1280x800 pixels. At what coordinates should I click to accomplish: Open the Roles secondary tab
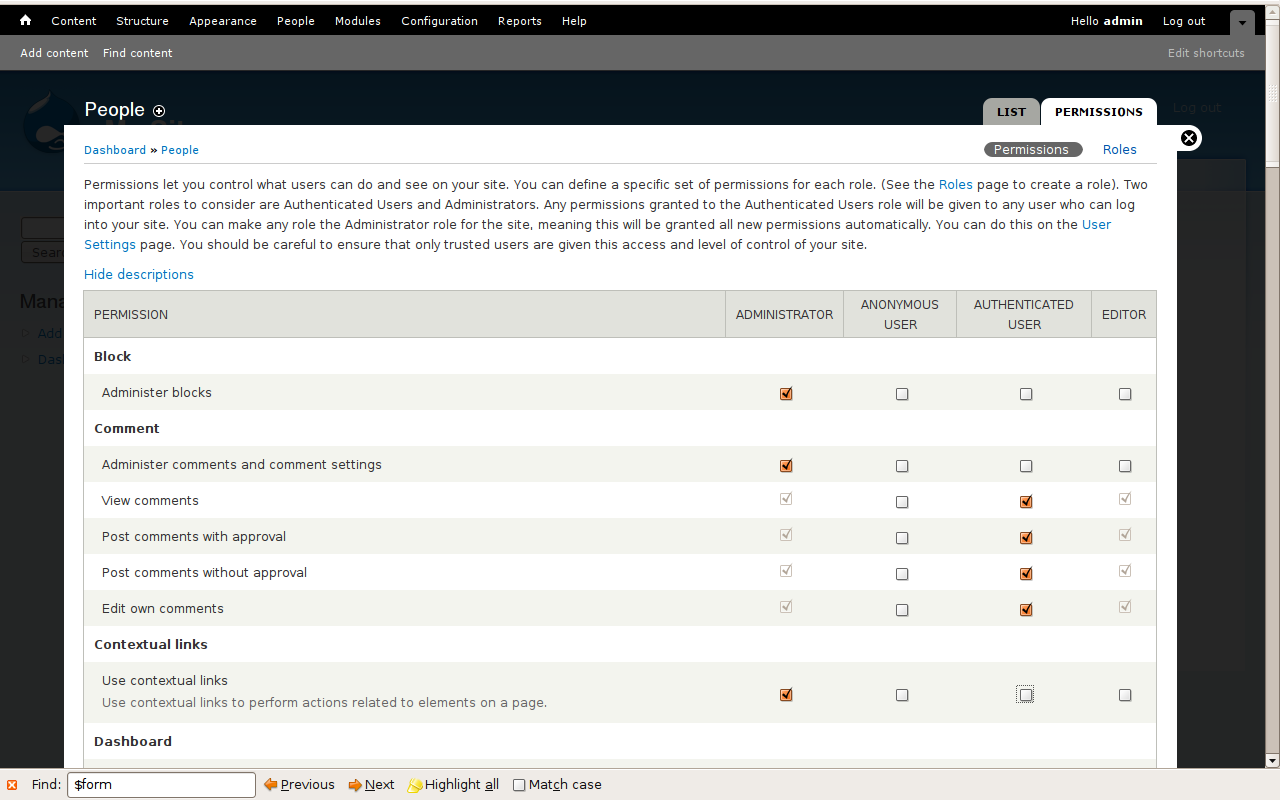click(1120, 150)
